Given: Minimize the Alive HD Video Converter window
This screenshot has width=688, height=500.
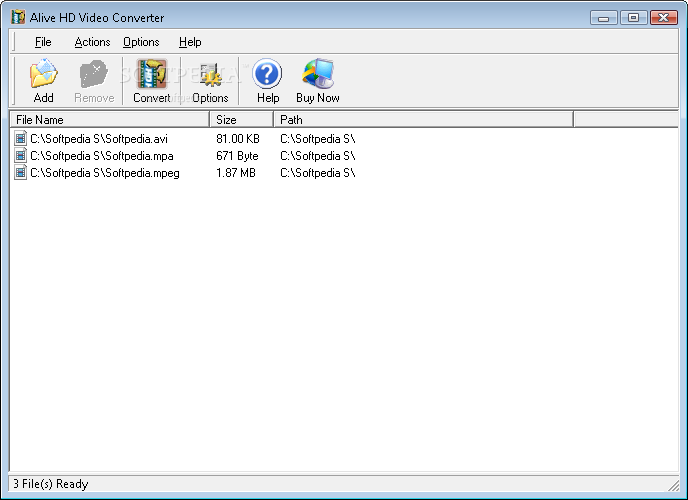Looking at the screenshot, I should pos(604,18).
